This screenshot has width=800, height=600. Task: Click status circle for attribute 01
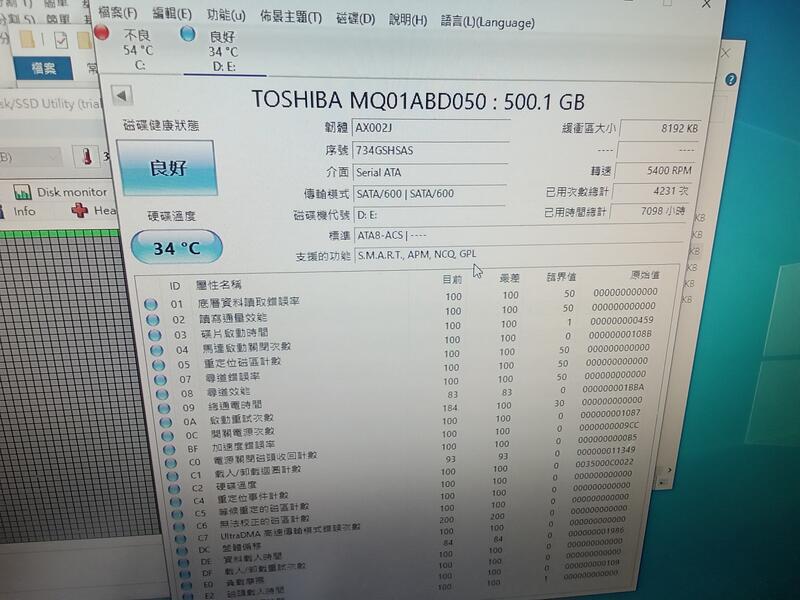[x=151, y=305]
